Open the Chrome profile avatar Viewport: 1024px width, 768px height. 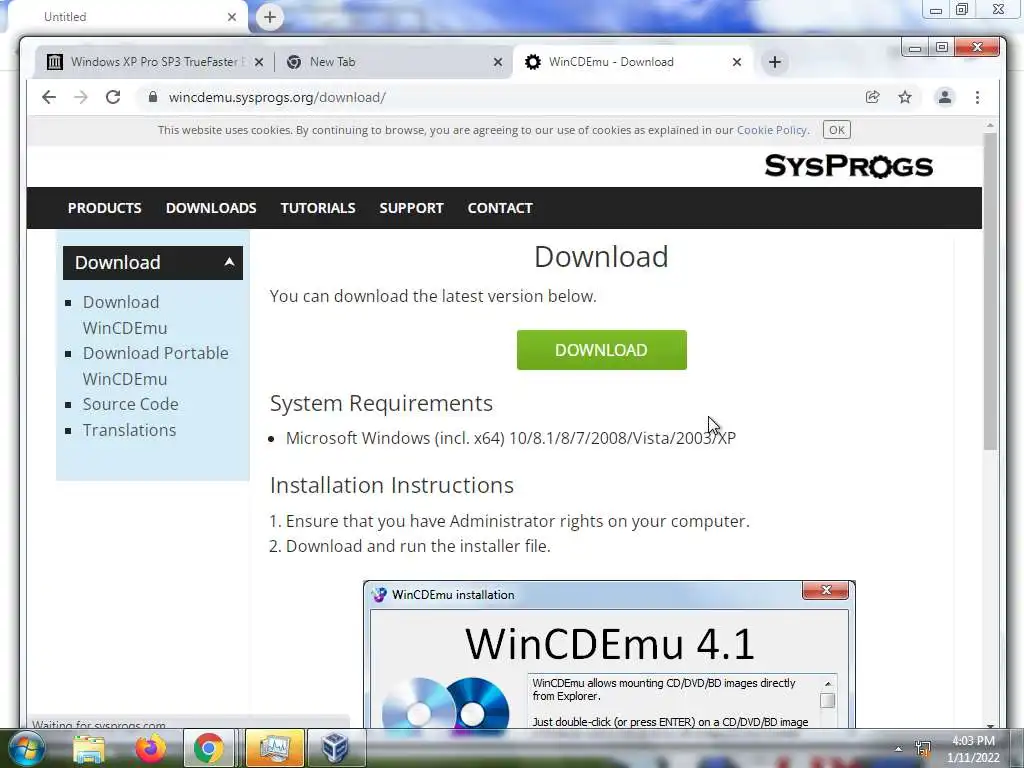tap(944, 97)
